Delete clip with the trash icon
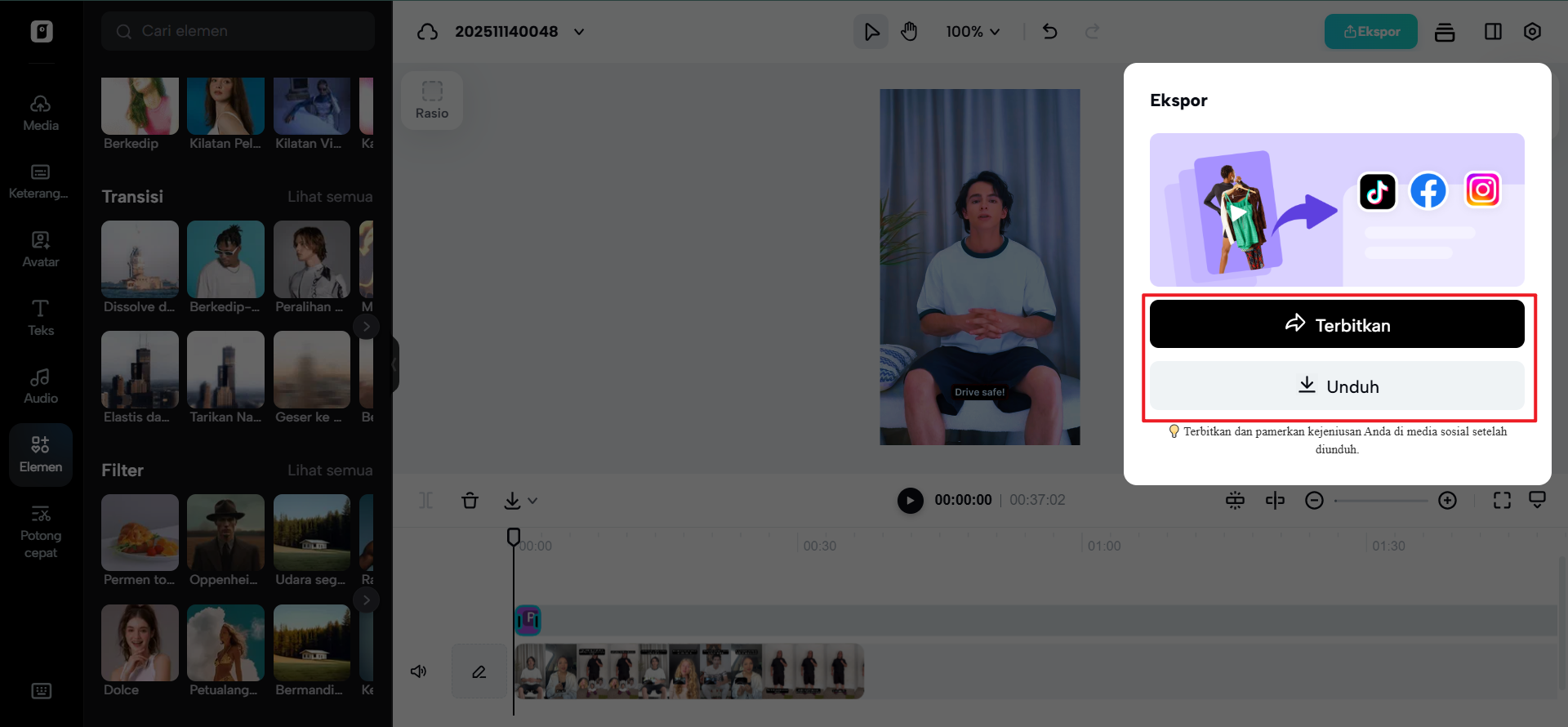Viewport: 1568px width, 727px height. (470, 500)
